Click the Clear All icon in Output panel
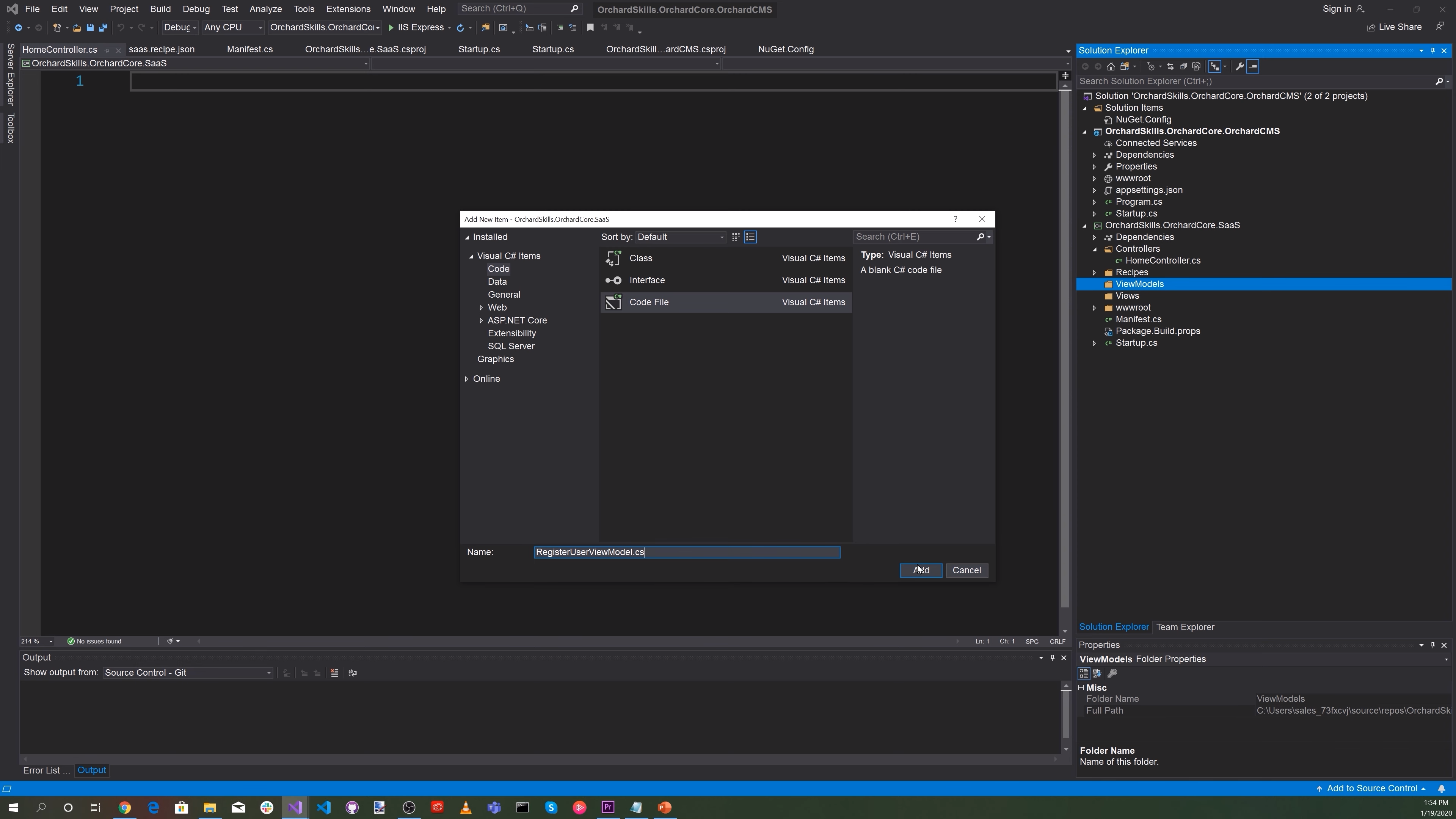This screenshot has width=1456, height=819. (334, 673)
